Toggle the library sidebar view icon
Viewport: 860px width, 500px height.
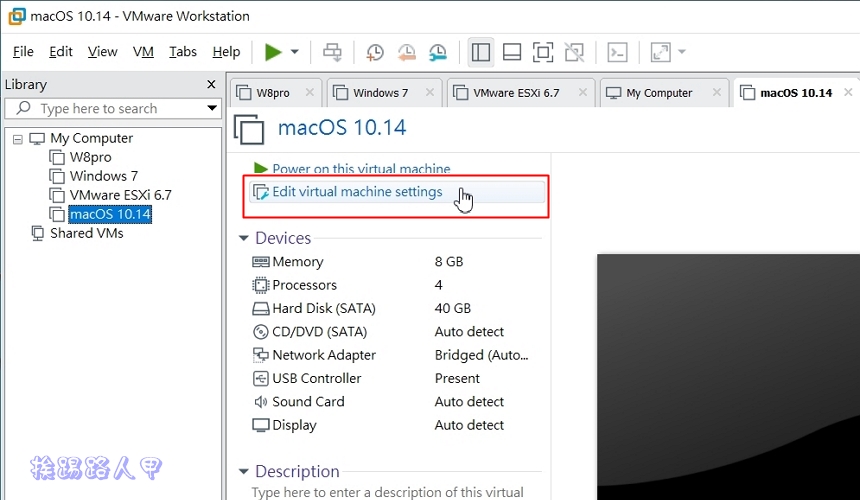point(480,52)
